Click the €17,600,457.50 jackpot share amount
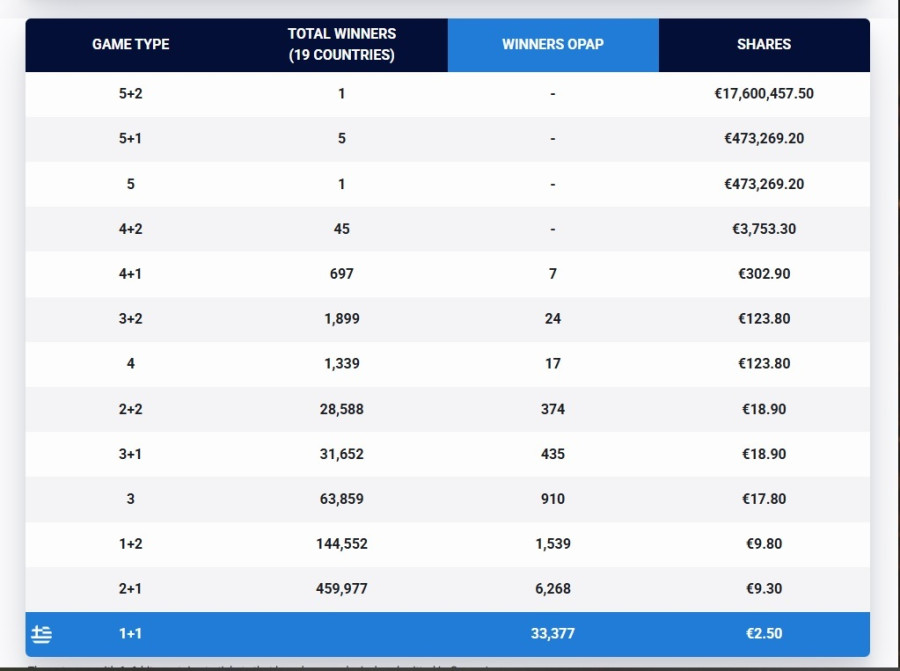Viewport: 900px width, 671px height. [764, 94]
